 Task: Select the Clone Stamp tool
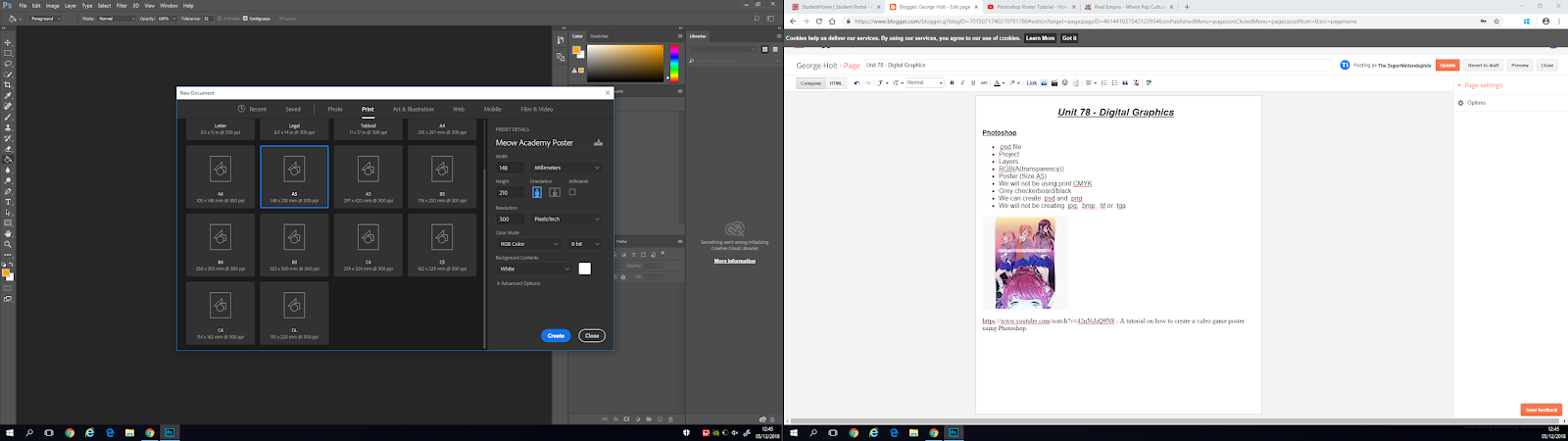tap(8, 127)
